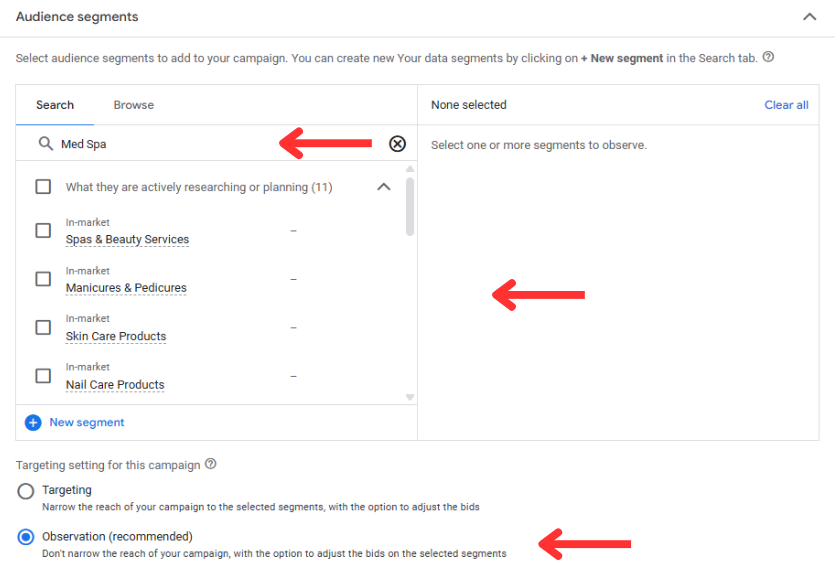
Task: Tick the Nail Care Products checkbox
Action: pyautogui.click(x=43, y=376)
